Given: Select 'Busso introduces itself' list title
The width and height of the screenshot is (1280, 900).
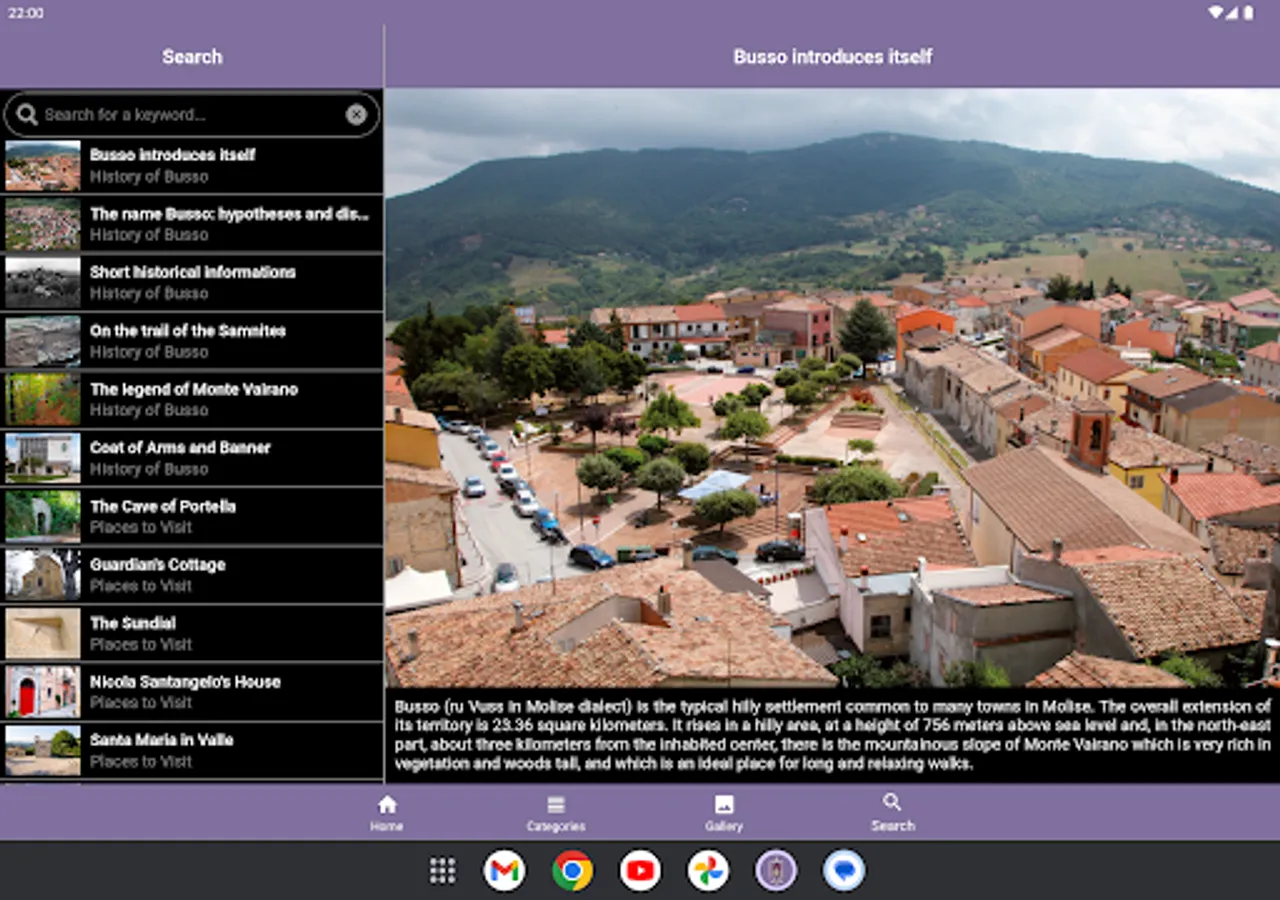Looking at the screenshot, I should [173, 155].
